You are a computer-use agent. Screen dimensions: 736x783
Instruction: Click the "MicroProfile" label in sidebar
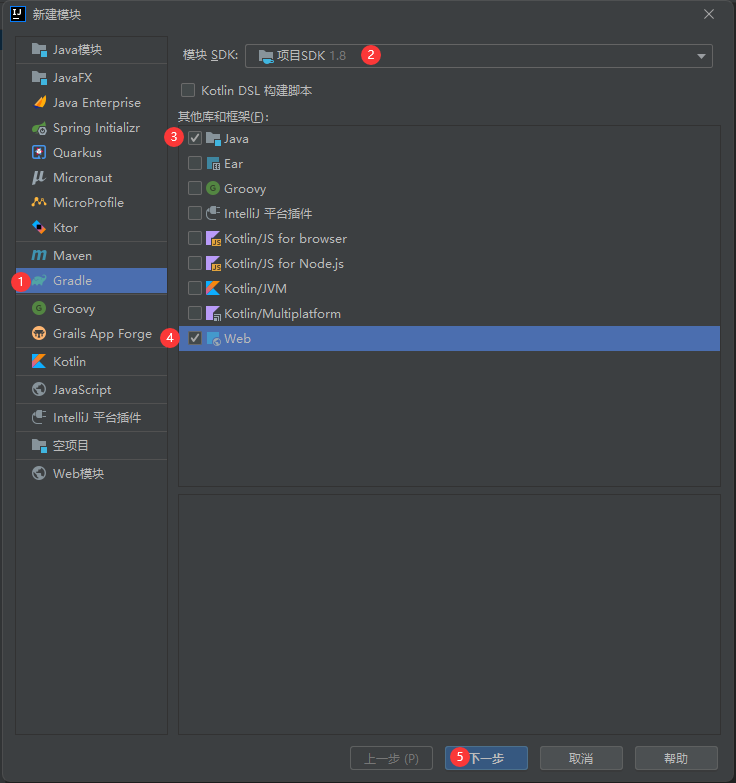pos(88,203)
